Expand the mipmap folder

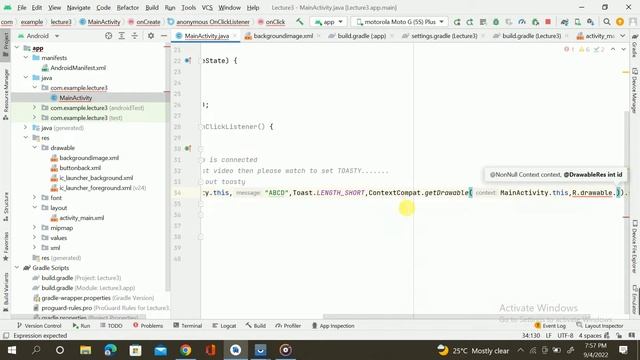click(x=35, y=228)
